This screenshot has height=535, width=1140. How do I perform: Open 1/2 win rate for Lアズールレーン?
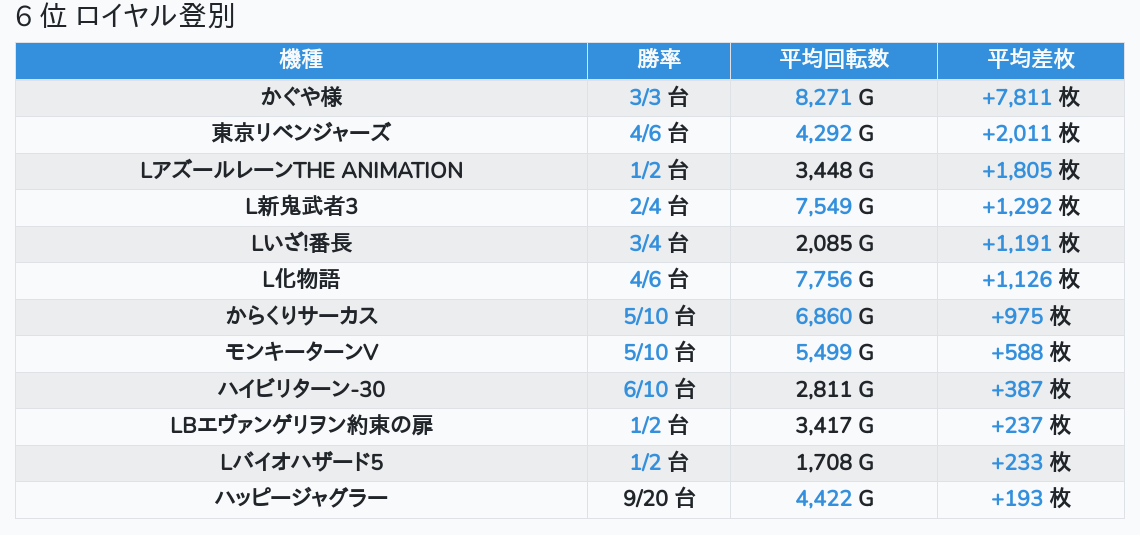646,170
